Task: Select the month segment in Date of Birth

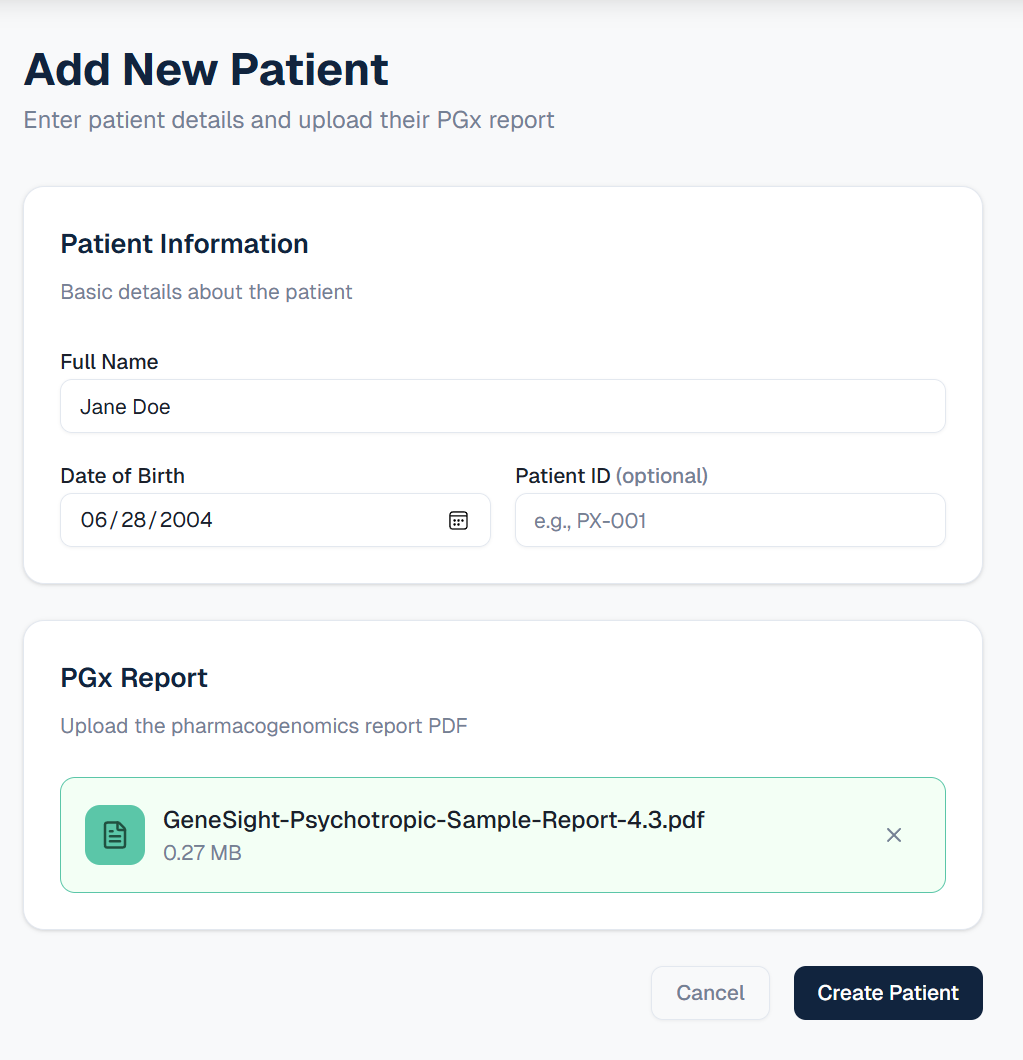Action: coord(93,520)
